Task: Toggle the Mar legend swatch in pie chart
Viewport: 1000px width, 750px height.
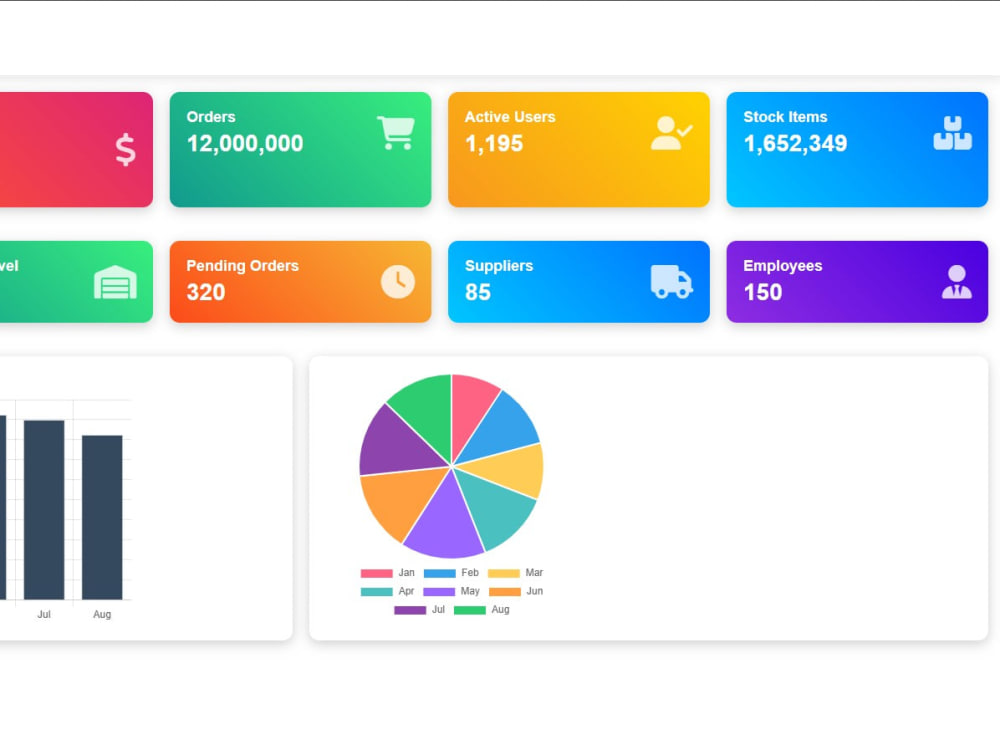Action: point(504,573)
